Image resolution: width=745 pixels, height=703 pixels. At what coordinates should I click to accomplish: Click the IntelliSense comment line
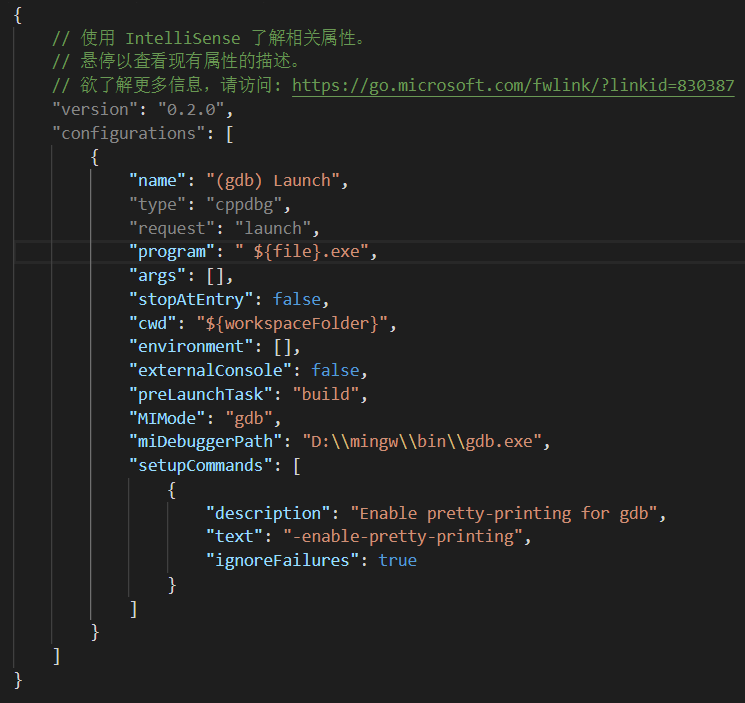click(x=208, y=38)
